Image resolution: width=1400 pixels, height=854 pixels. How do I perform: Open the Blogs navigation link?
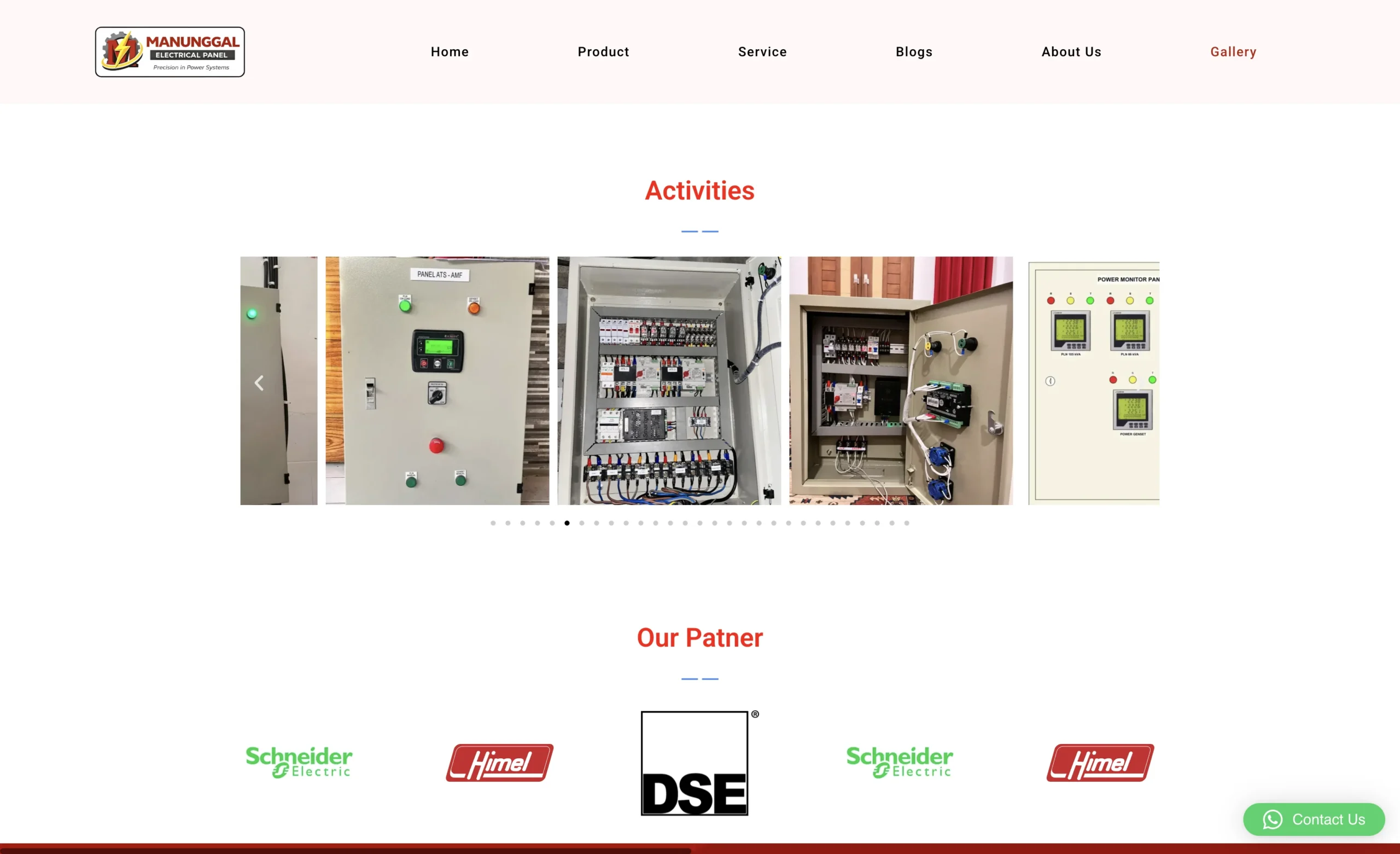coord(914,52)
